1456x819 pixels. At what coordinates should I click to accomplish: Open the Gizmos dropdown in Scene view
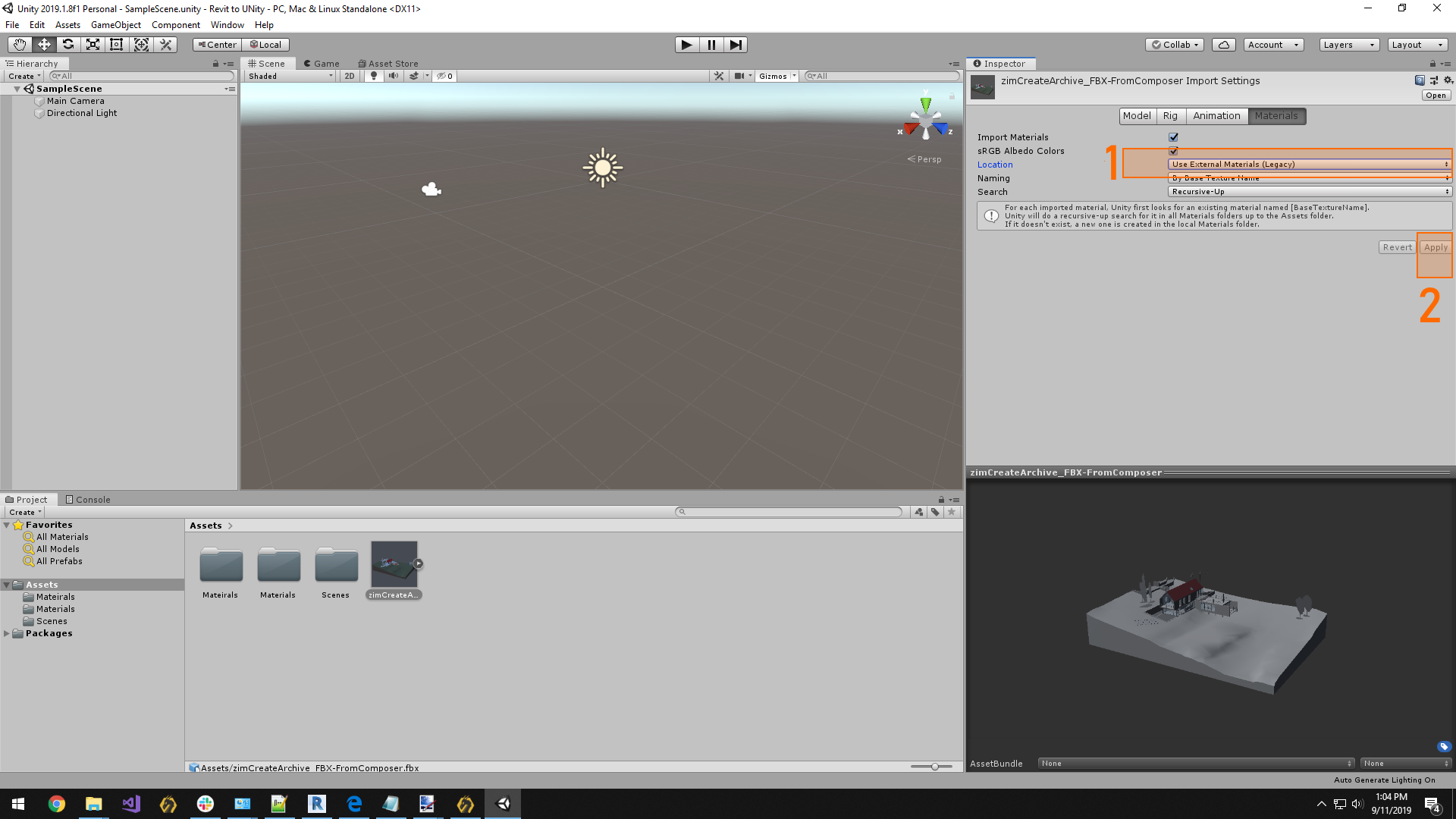pos(776,76)
